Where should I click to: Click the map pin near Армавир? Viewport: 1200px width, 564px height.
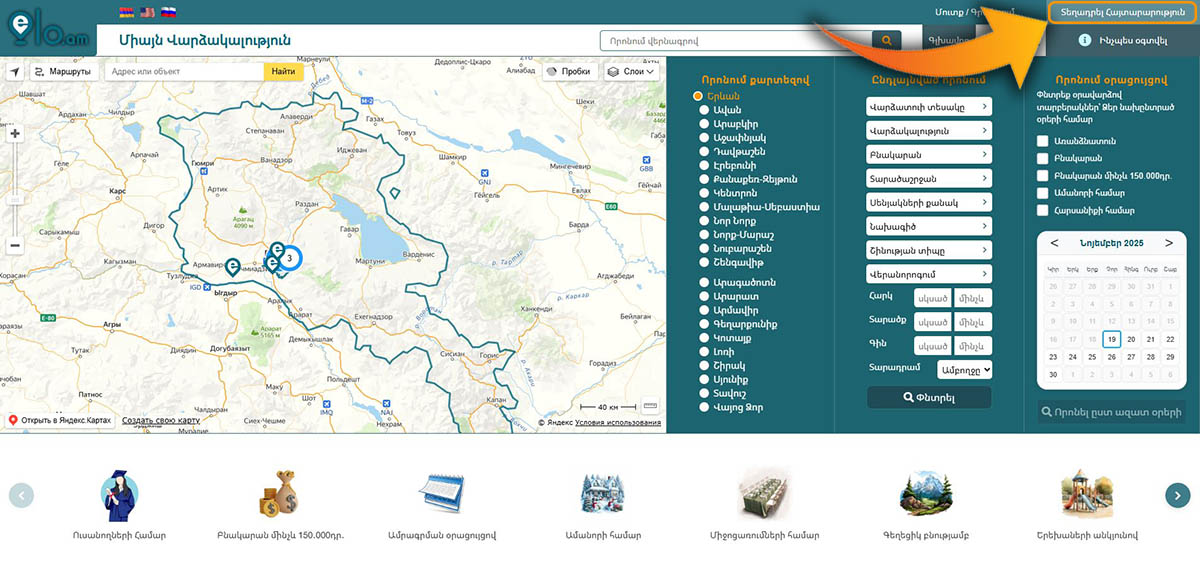click(232, 267)
